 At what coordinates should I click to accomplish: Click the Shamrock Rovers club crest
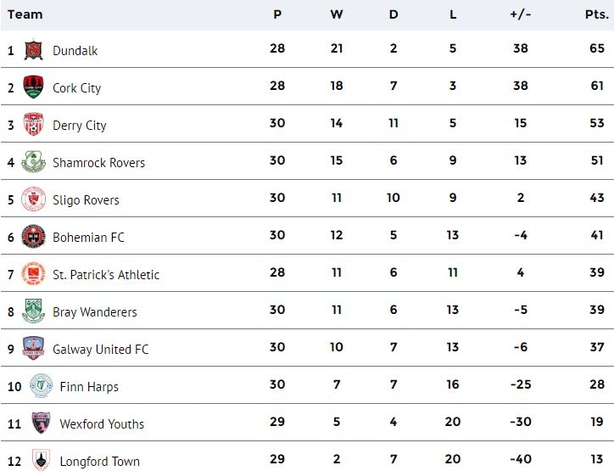(x=33, y=162)
